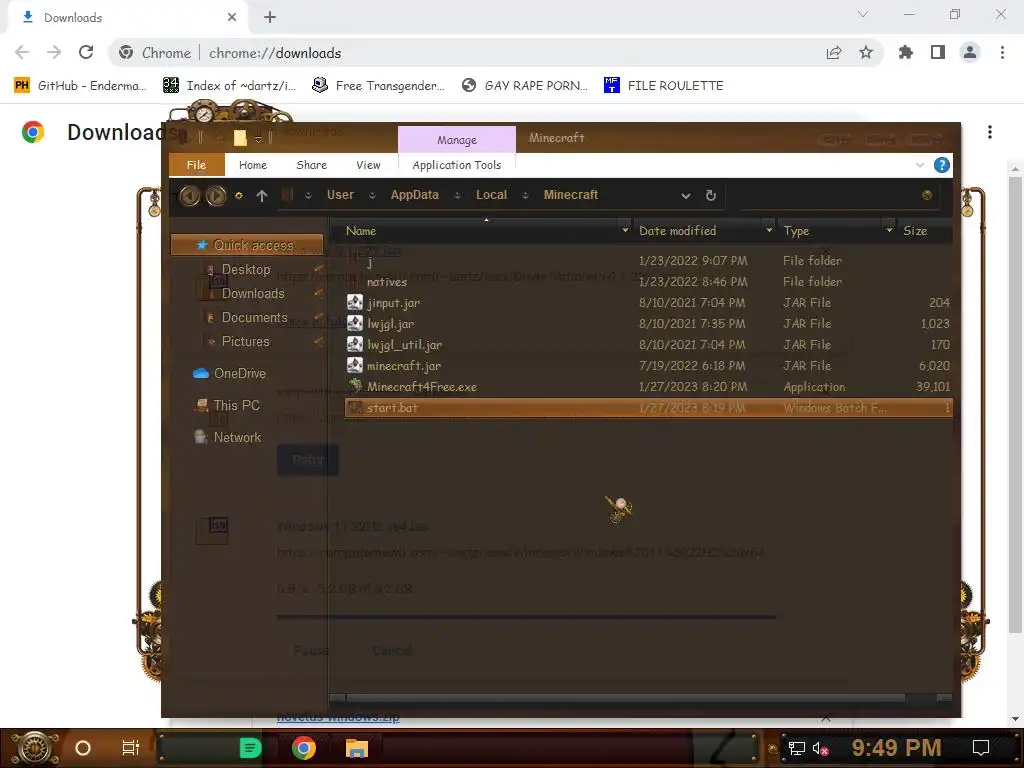Open Task View on the taskbar
Screen dimensions: 1024x768
[x=131, y=748]
